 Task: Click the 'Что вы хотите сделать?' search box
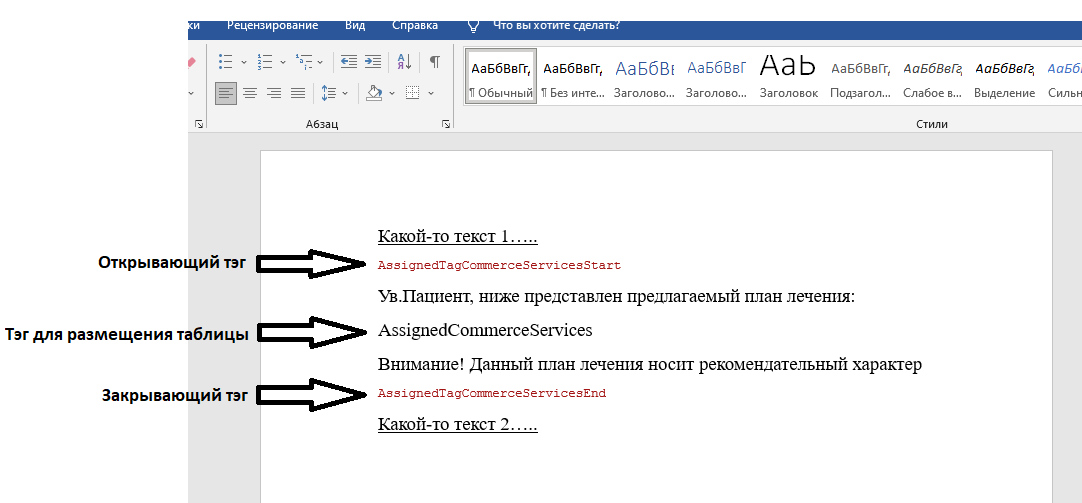pyautogui.click(x=556, y=26)
